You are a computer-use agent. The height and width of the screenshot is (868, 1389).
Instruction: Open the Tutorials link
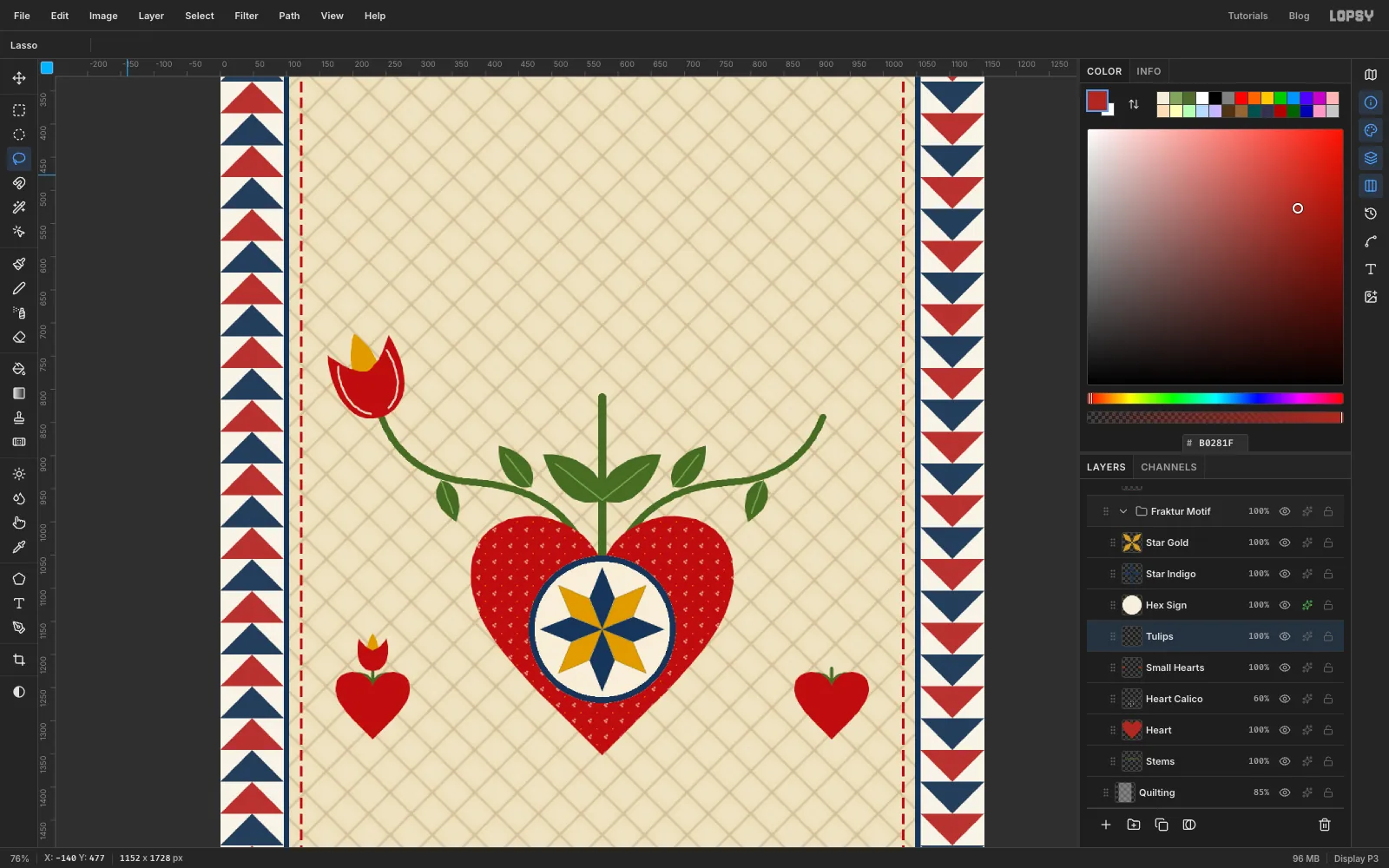(1247, 16)
